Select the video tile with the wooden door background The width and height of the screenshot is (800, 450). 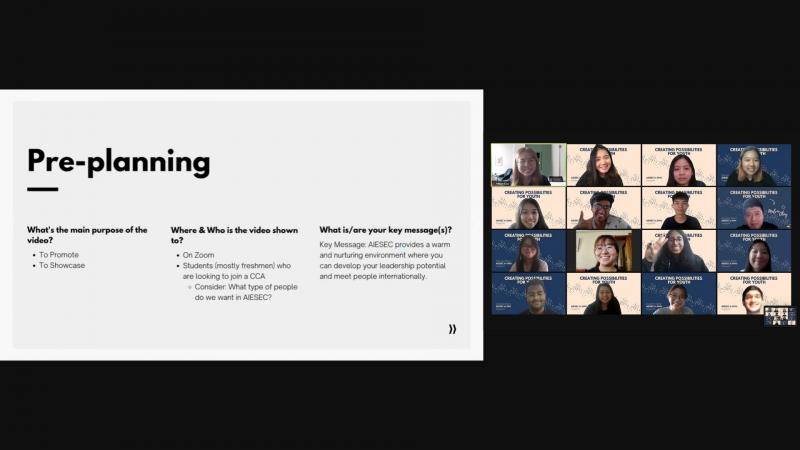coord(603,251)
